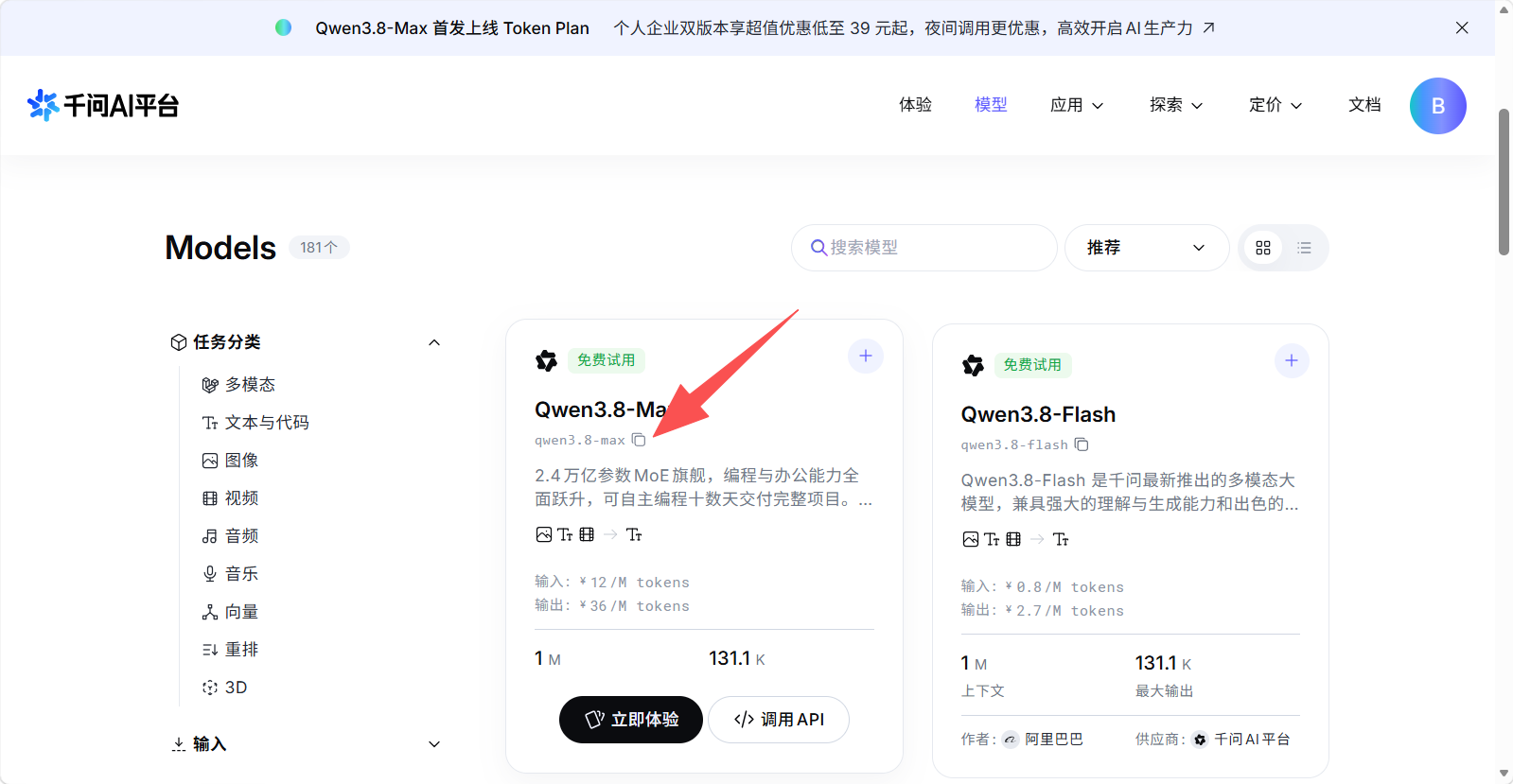Go to 体验 in the top navigation
1513x784 pixels.
(915, 105)
